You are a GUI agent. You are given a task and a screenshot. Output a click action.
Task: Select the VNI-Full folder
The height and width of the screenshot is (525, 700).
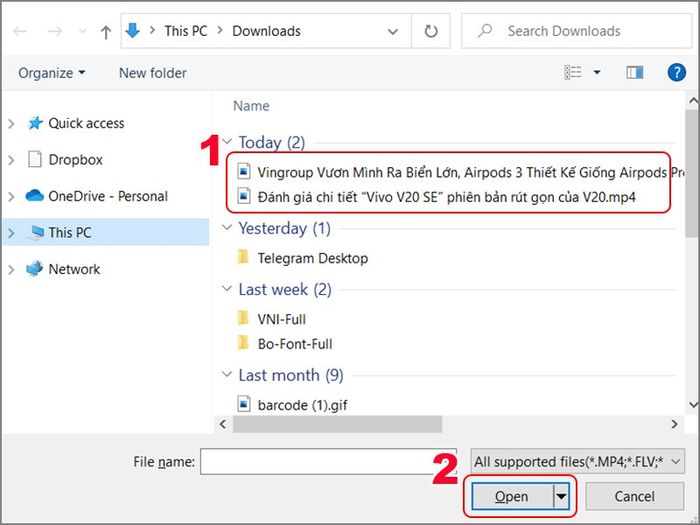[x=282, y=319]
